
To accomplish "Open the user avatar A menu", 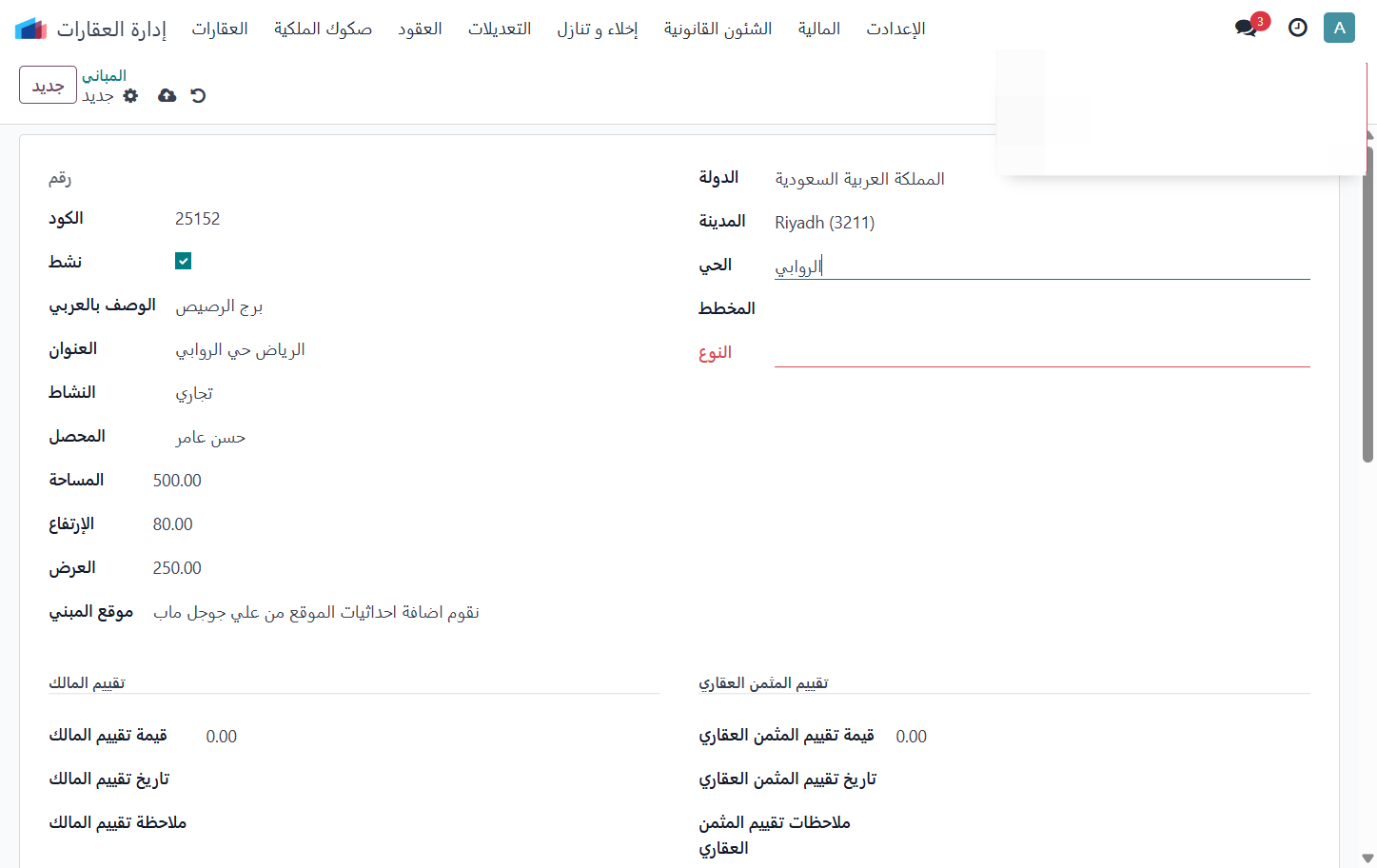I will (1339, 28).
